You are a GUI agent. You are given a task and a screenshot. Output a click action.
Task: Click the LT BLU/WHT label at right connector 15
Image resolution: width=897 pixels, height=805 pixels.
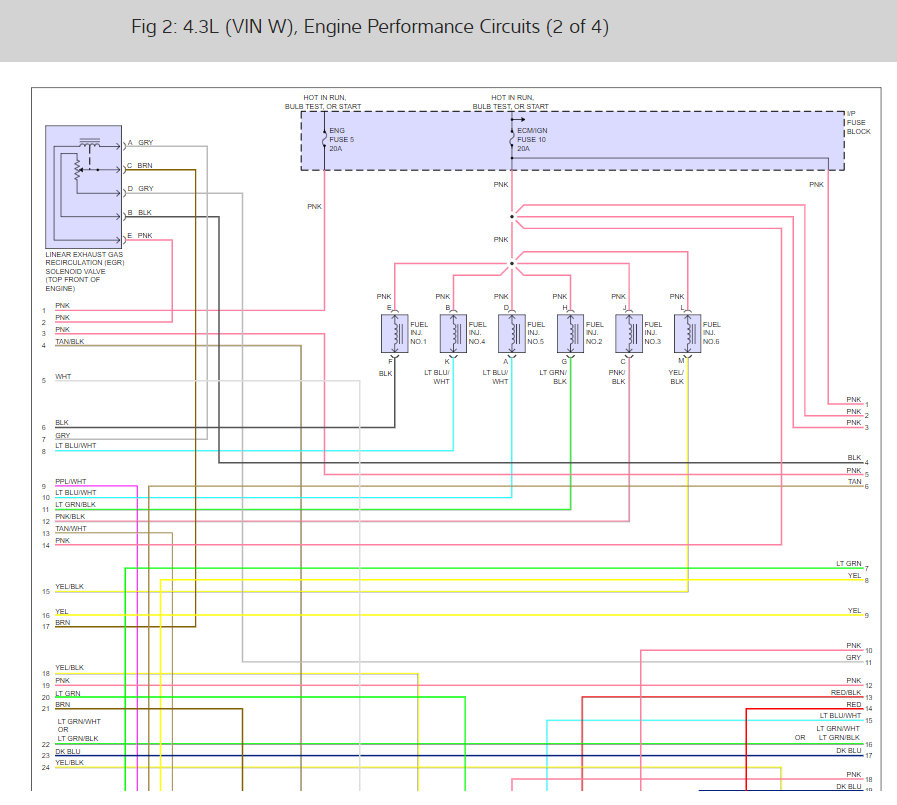840,716
